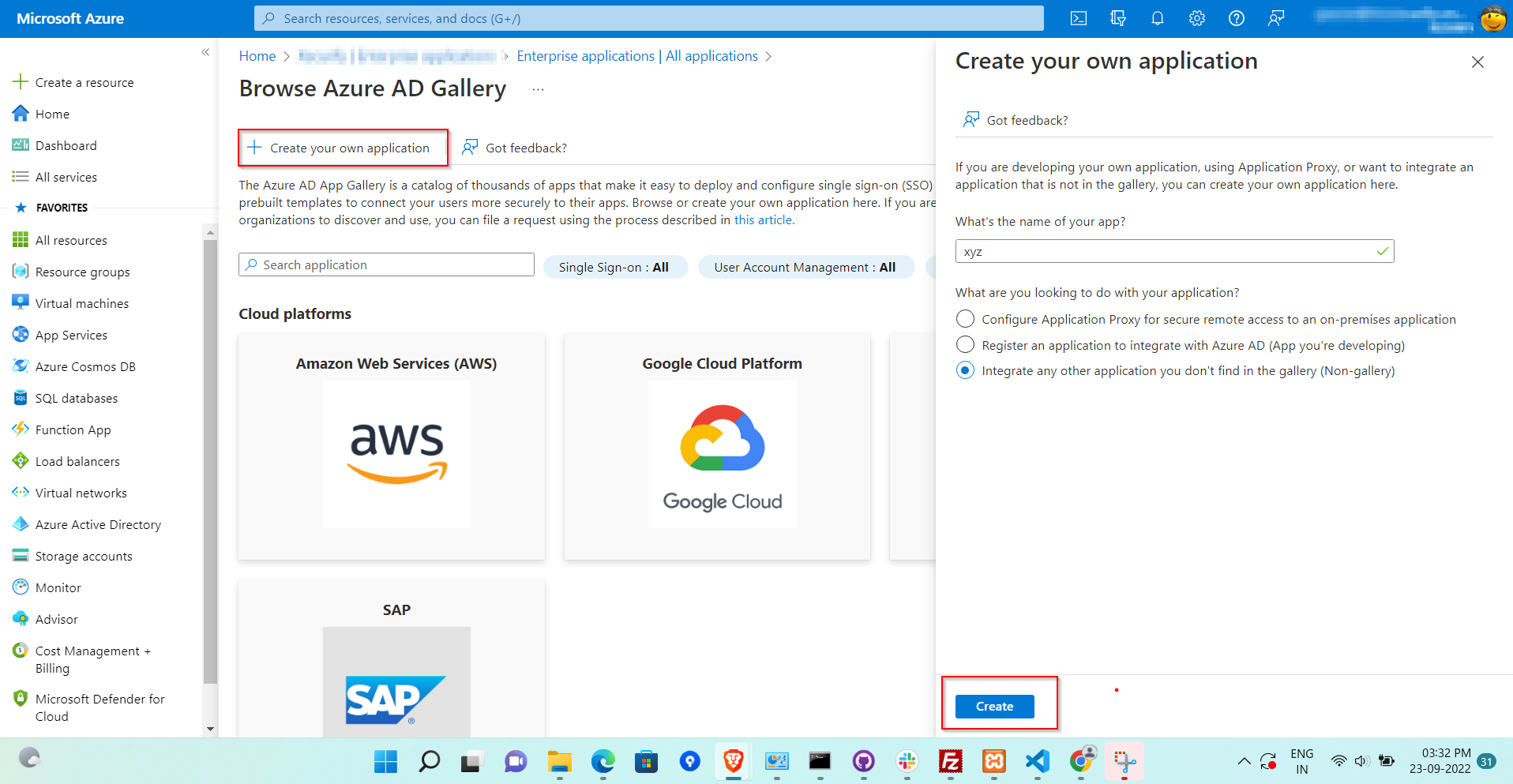Navigate to Home in the breadcrumb
This screenshot has width=1513, height=784.
[x=257, y=55]
